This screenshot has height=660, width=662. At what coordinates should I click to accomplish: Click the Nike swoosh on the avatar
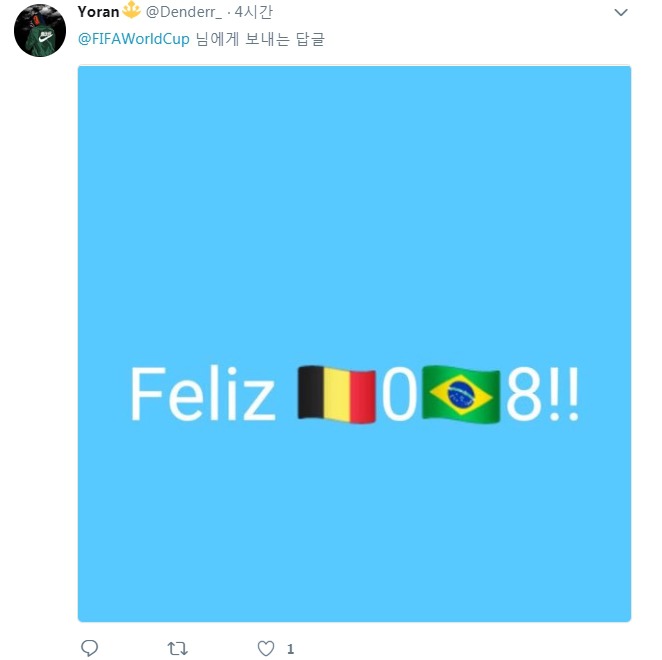click(45, 38)
